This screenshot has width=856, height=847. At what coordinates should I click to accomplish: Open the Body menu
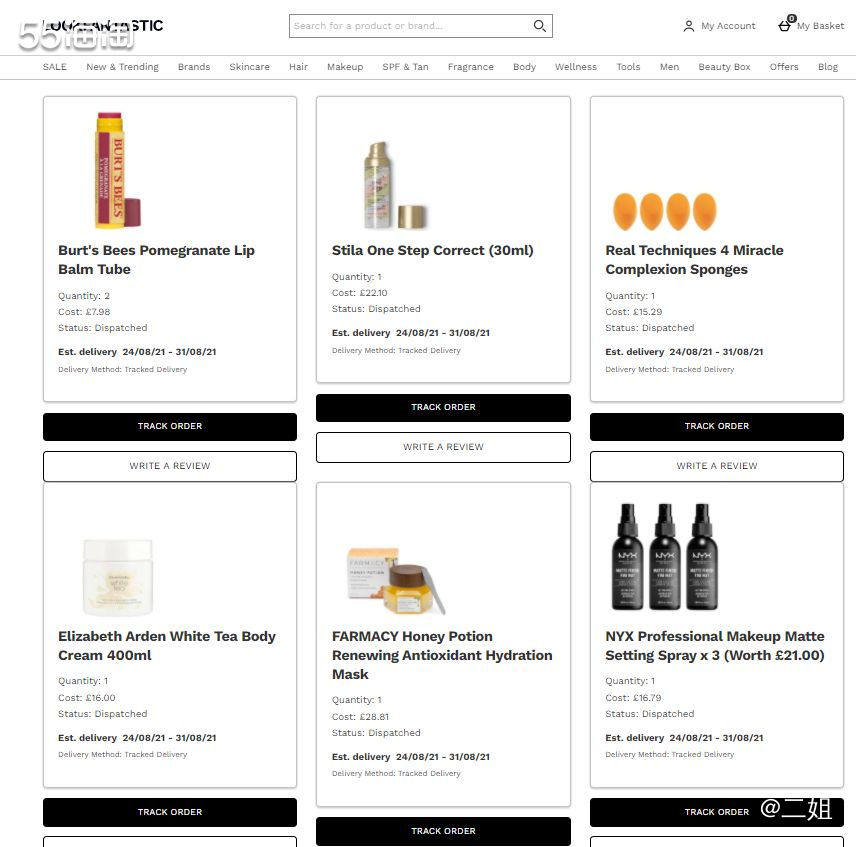click(524, 67)
